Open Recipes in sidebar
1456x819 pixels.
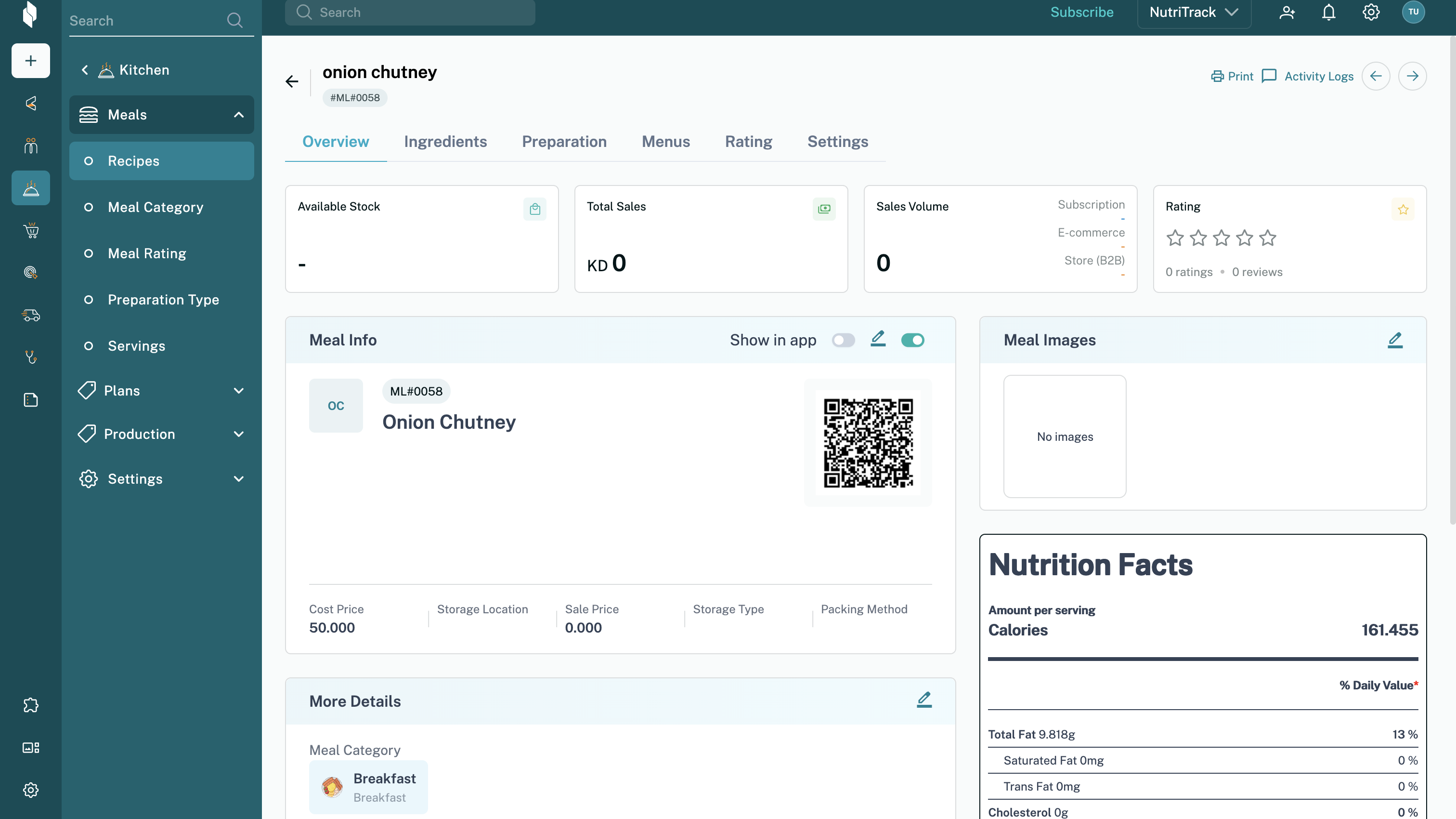click(162, 161)
